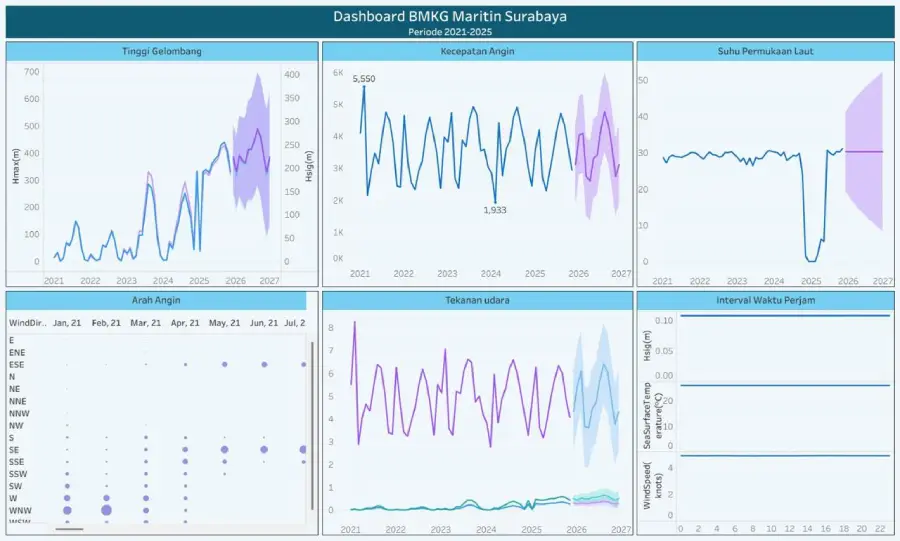Click the SE dot for Jun 21
Viewport: 900px width, 541px height.
pos(264,449)
